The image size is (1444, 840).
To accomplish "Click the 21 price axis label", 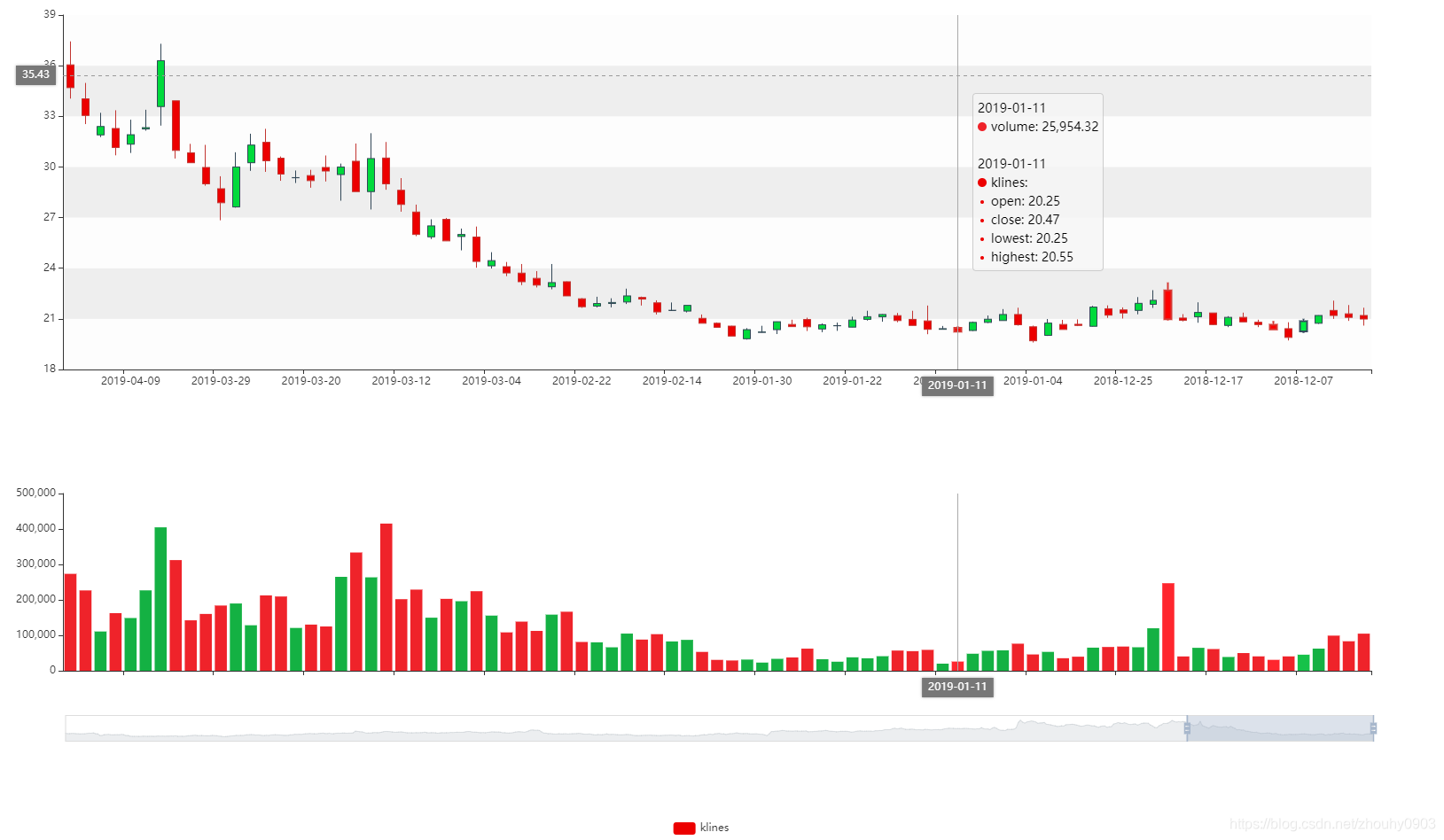I will [50, 318].
